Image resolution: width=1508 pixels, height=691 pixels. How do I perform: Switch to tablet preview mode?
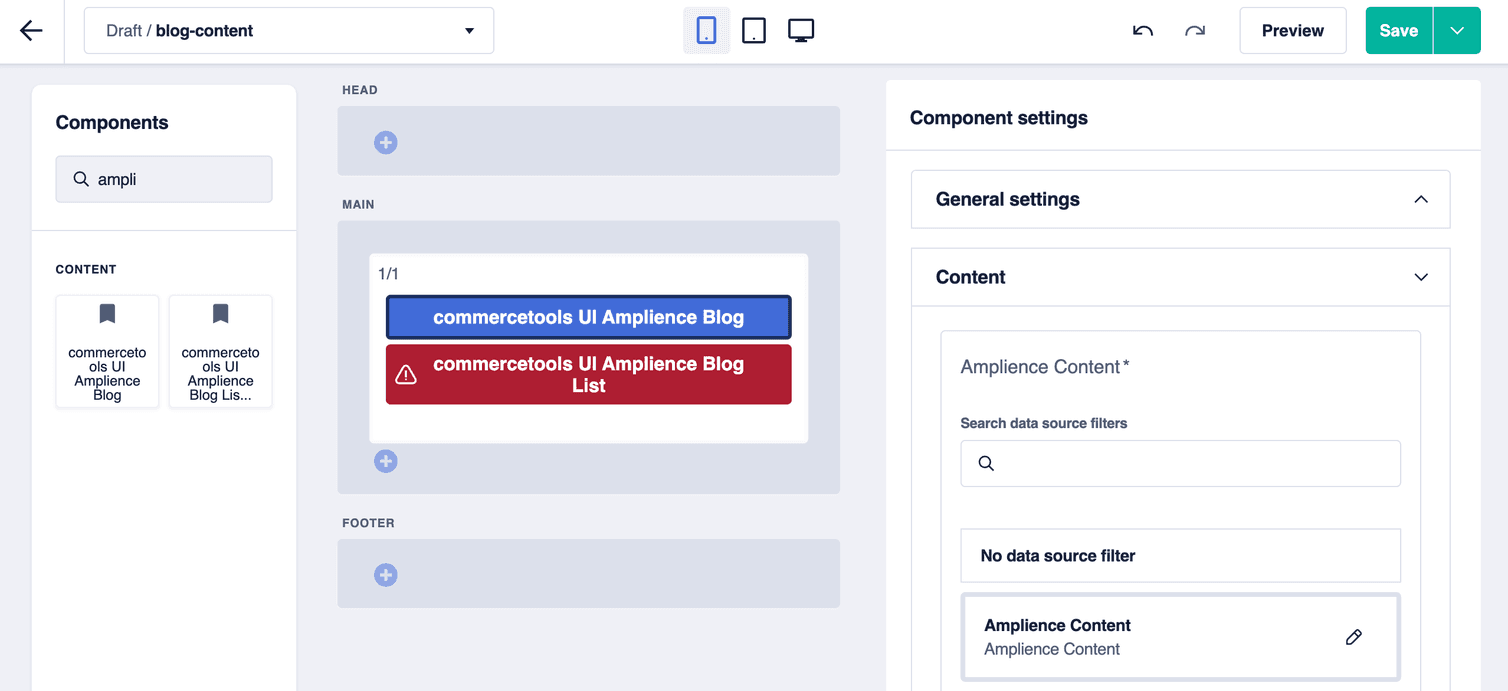pos(753,30)
